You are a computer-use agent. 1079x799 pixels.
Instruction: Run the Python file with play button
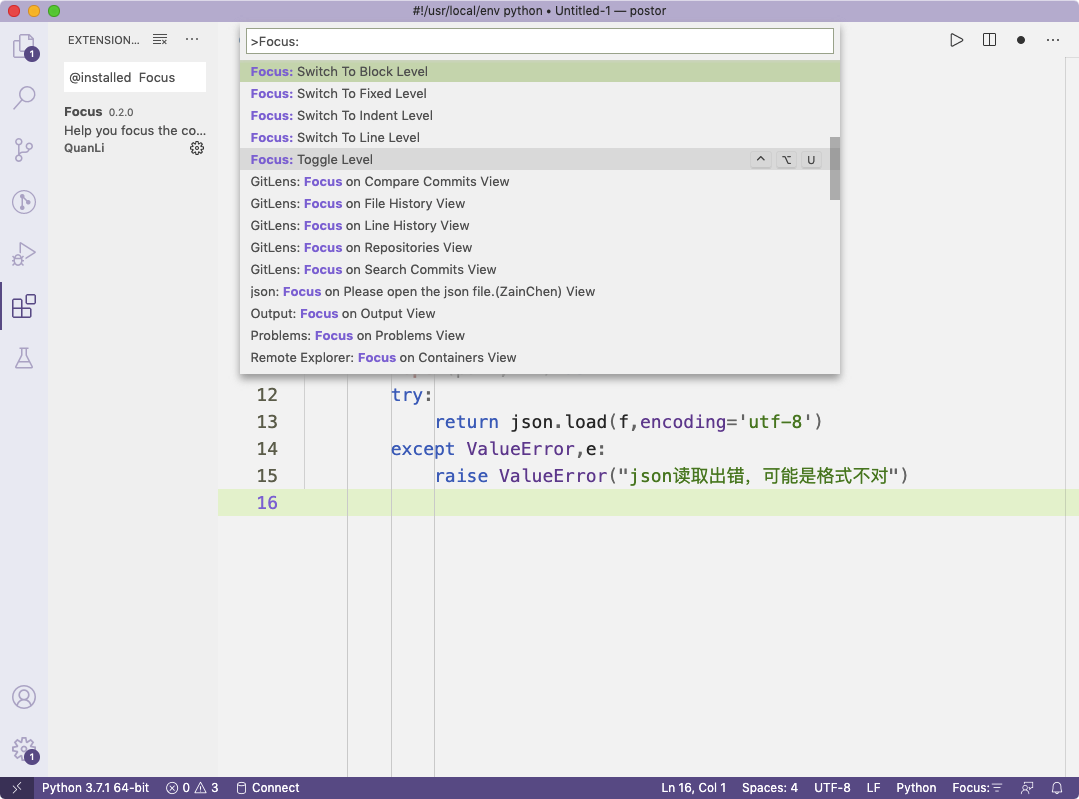pyautogui.click(x=957, y=40)
